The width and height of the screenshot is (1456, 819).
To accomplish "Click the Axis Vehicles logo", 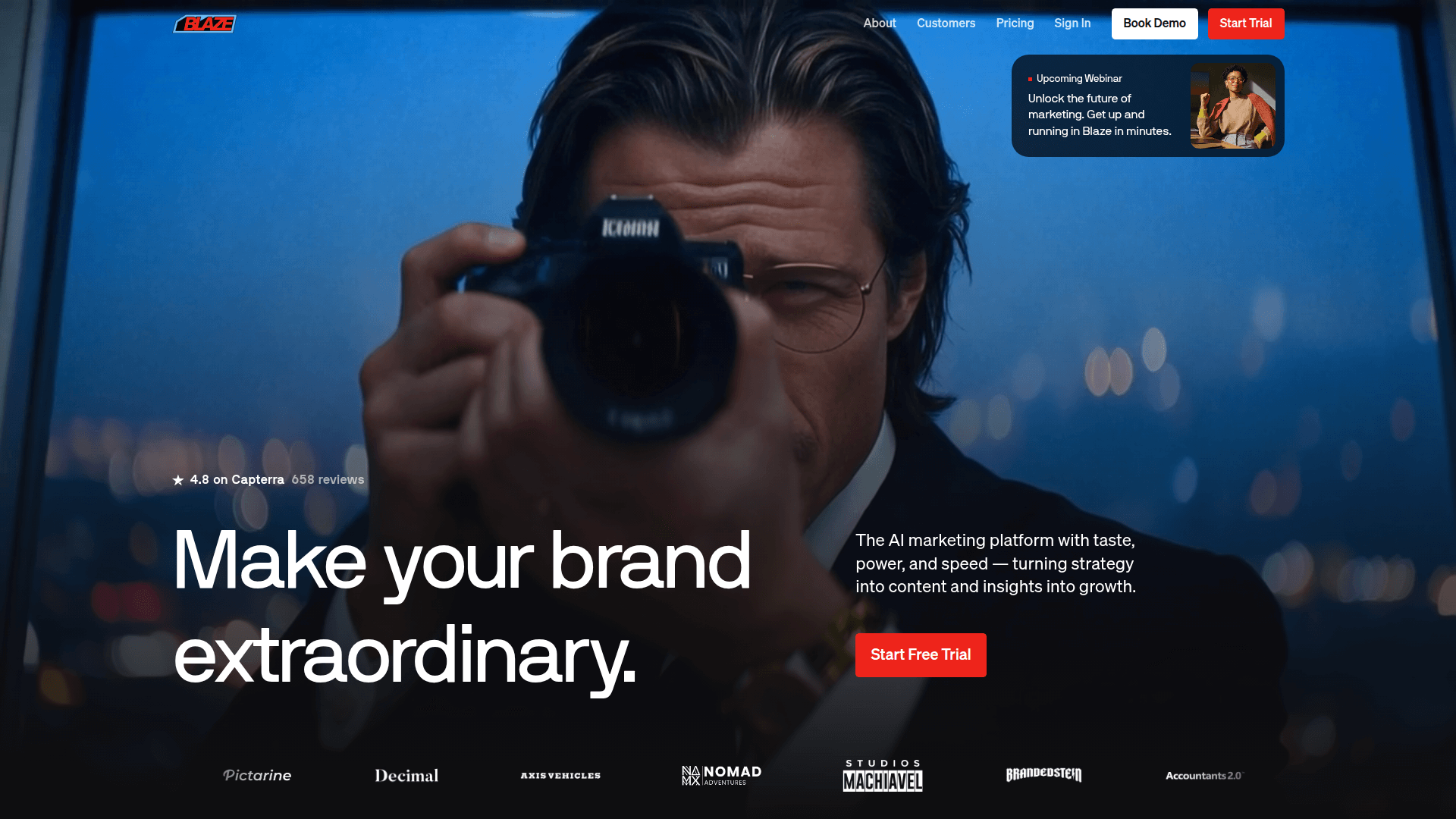I will 560,776.
